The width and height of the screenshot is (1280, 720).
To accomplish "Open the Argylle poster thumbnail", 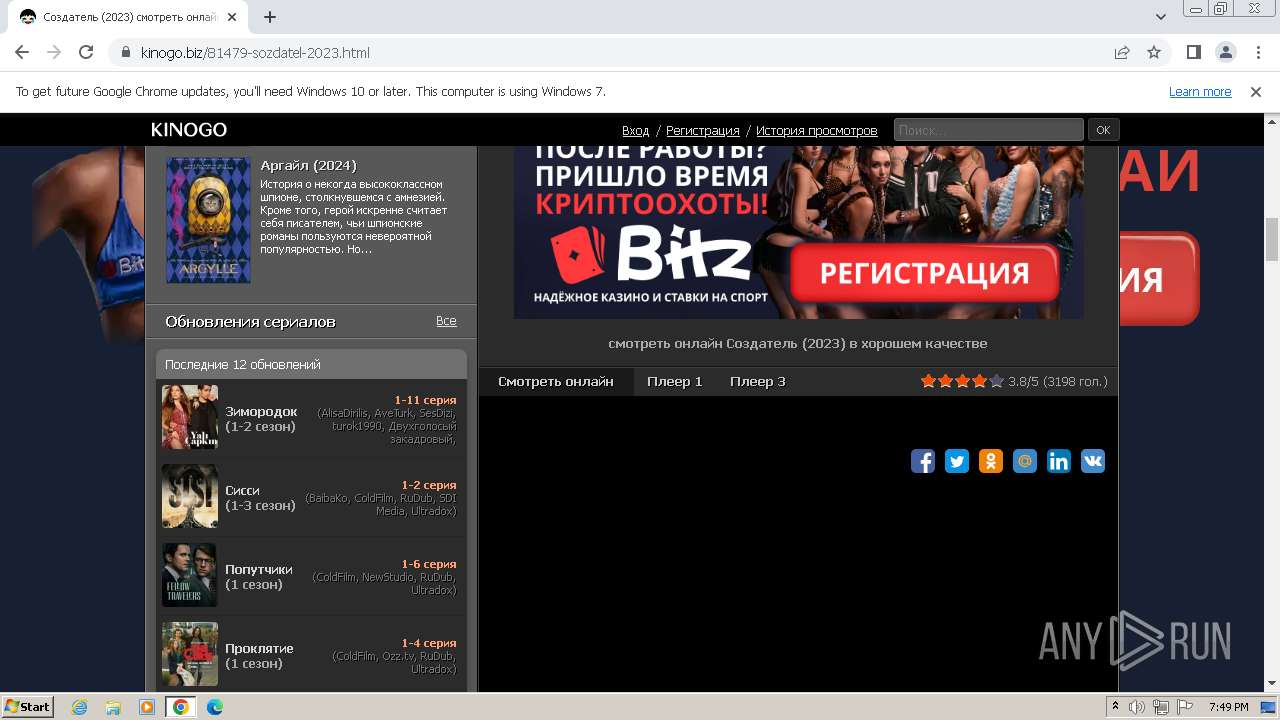I will point(208,220).
